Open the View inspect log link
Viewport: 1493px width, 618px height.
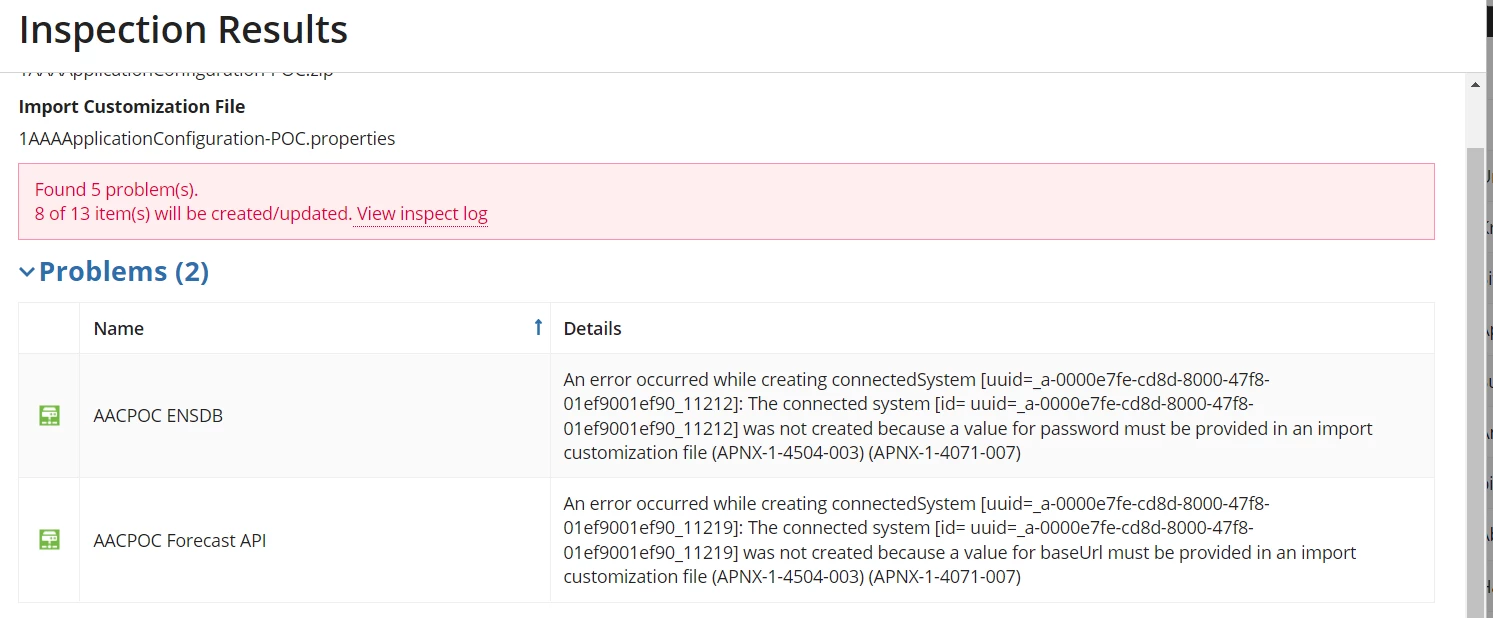(x=422, y=213)
